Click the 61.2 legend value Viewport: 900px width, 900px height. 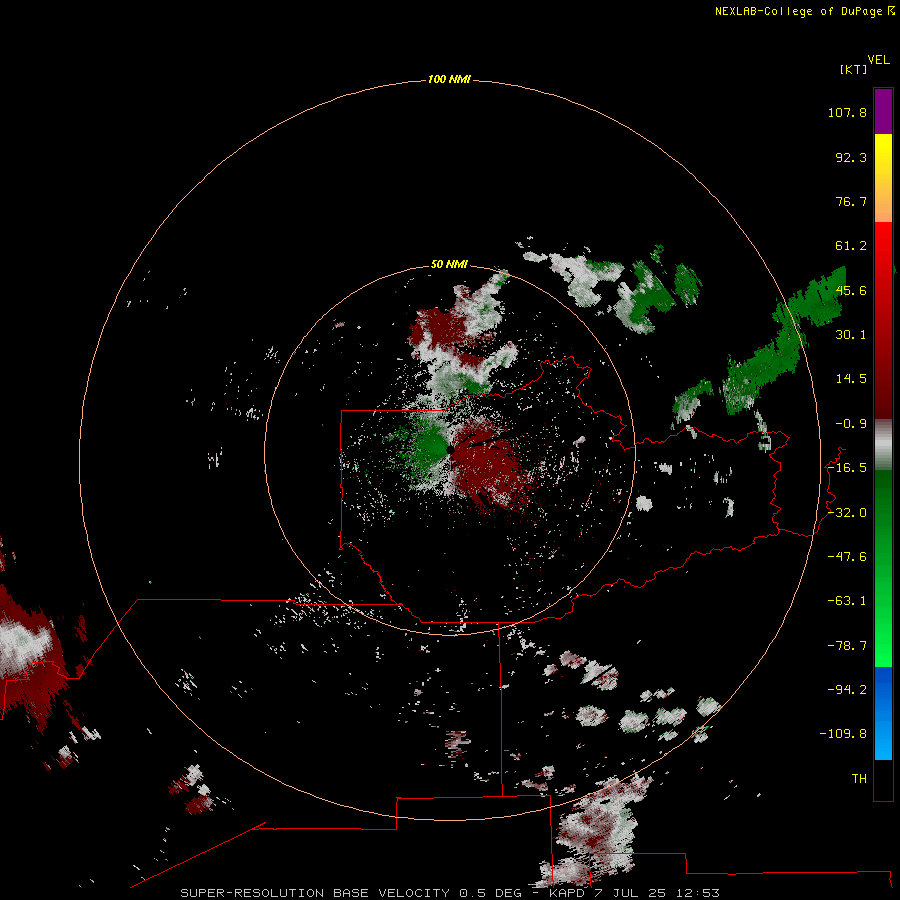[851, 246]
